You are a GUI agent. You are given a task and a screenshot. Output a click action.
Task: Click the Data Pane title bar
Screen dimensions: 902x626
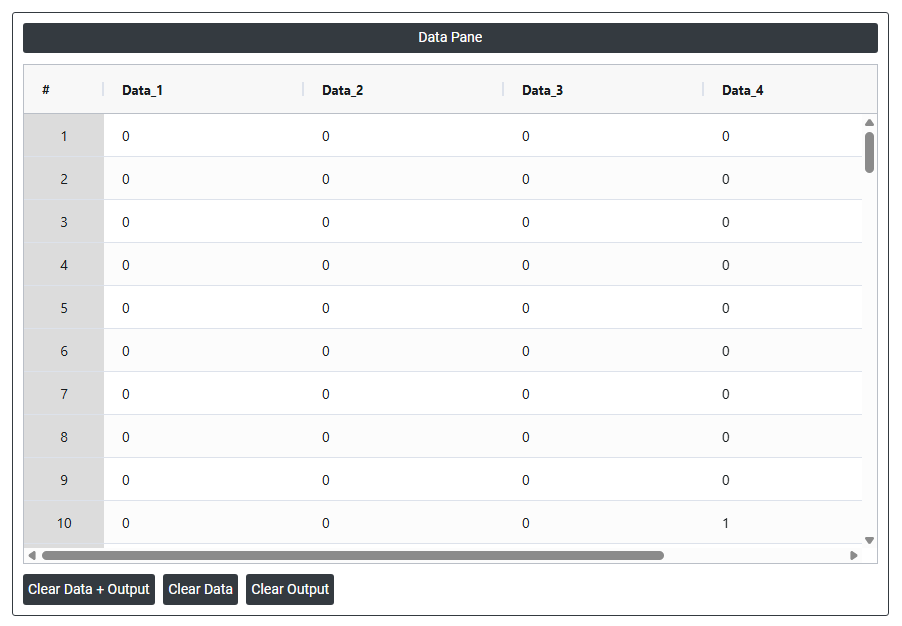point(450,38)
